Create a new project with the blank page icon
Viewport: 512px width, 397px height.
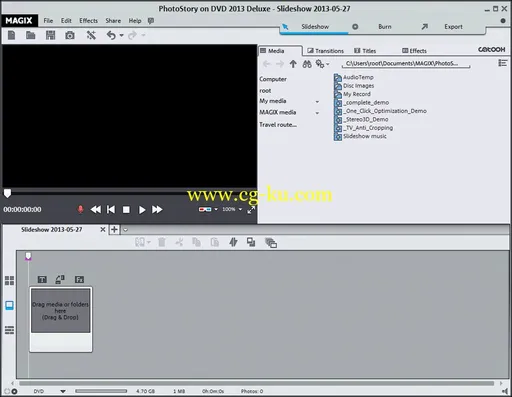11,35
